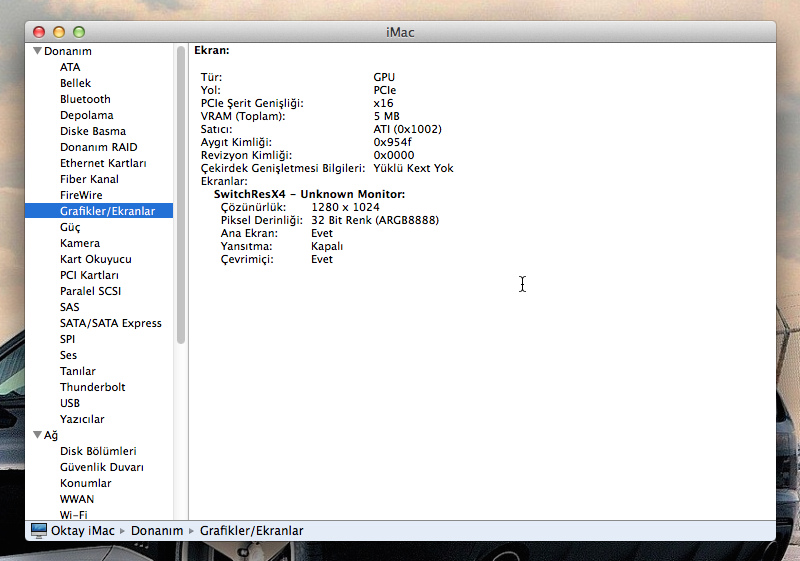Open USB device information

[70, 403]
